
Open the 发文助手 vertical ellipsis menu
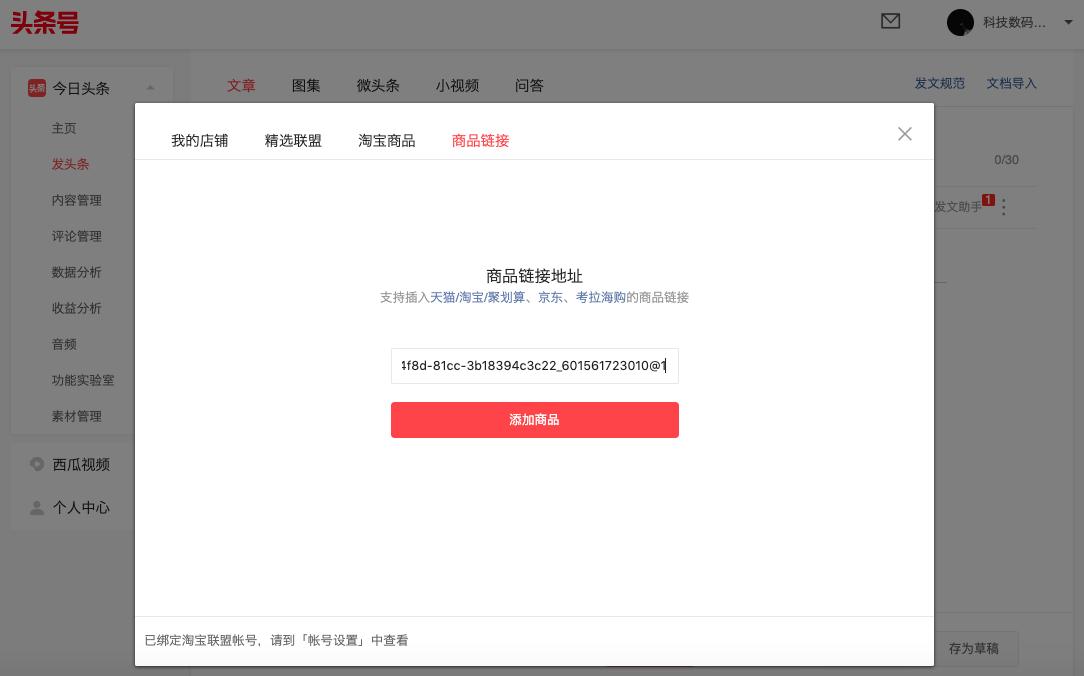1003,206
